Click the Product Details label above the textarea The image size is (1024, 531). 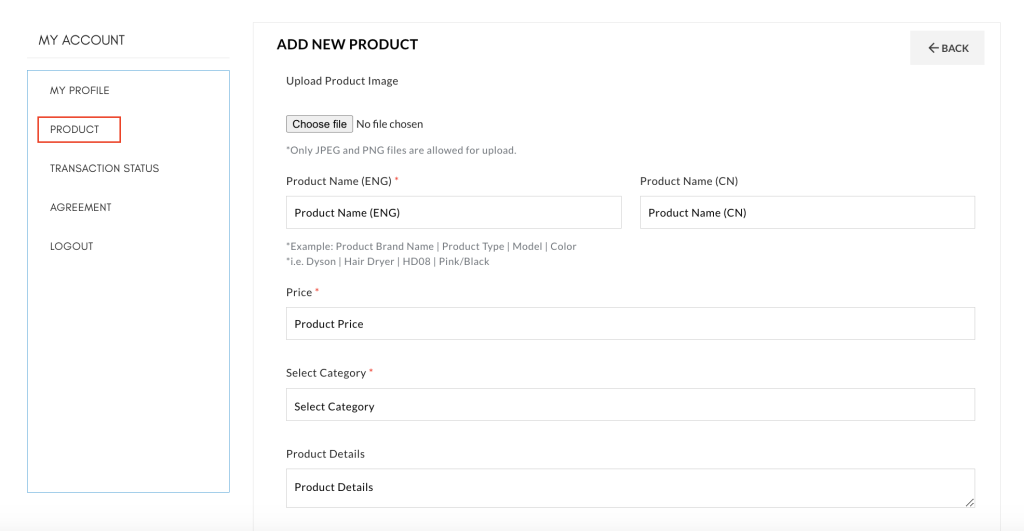[x=325, y=454]
